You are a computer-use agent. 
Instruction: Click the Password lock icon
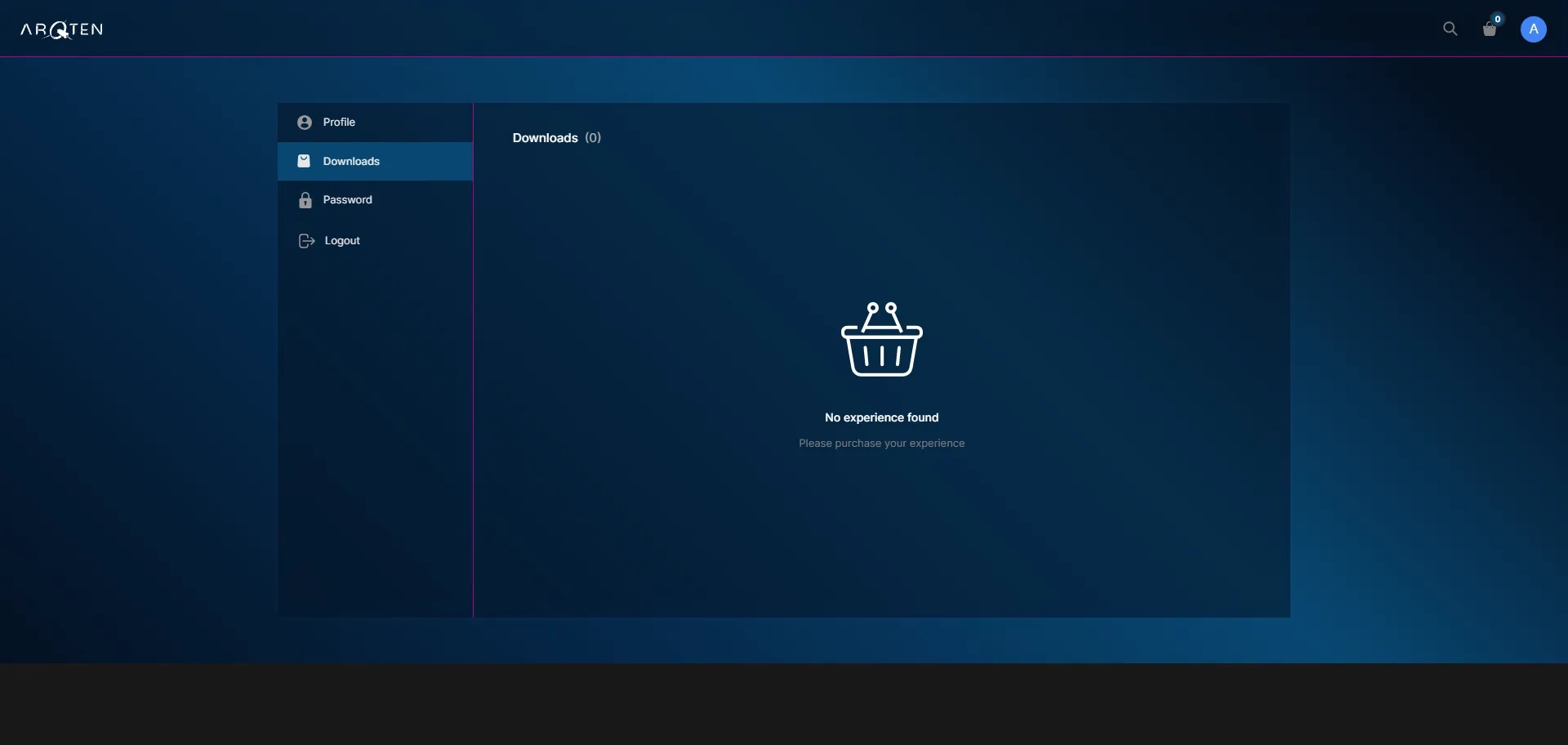coord(305,200)
